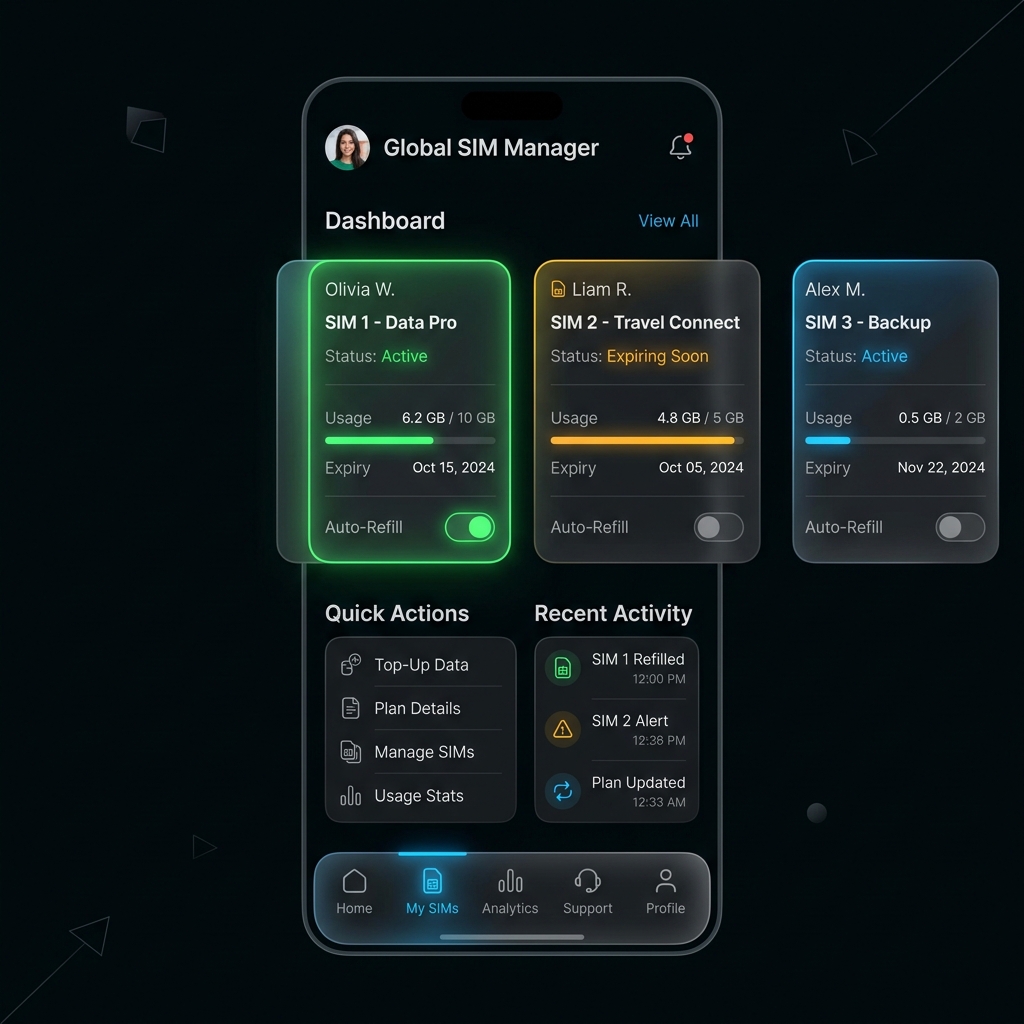Image resolution: width=1024 pixels, height=1024 pixels.
Task: Click the Plan Details document icon
Action: [351, 709]
